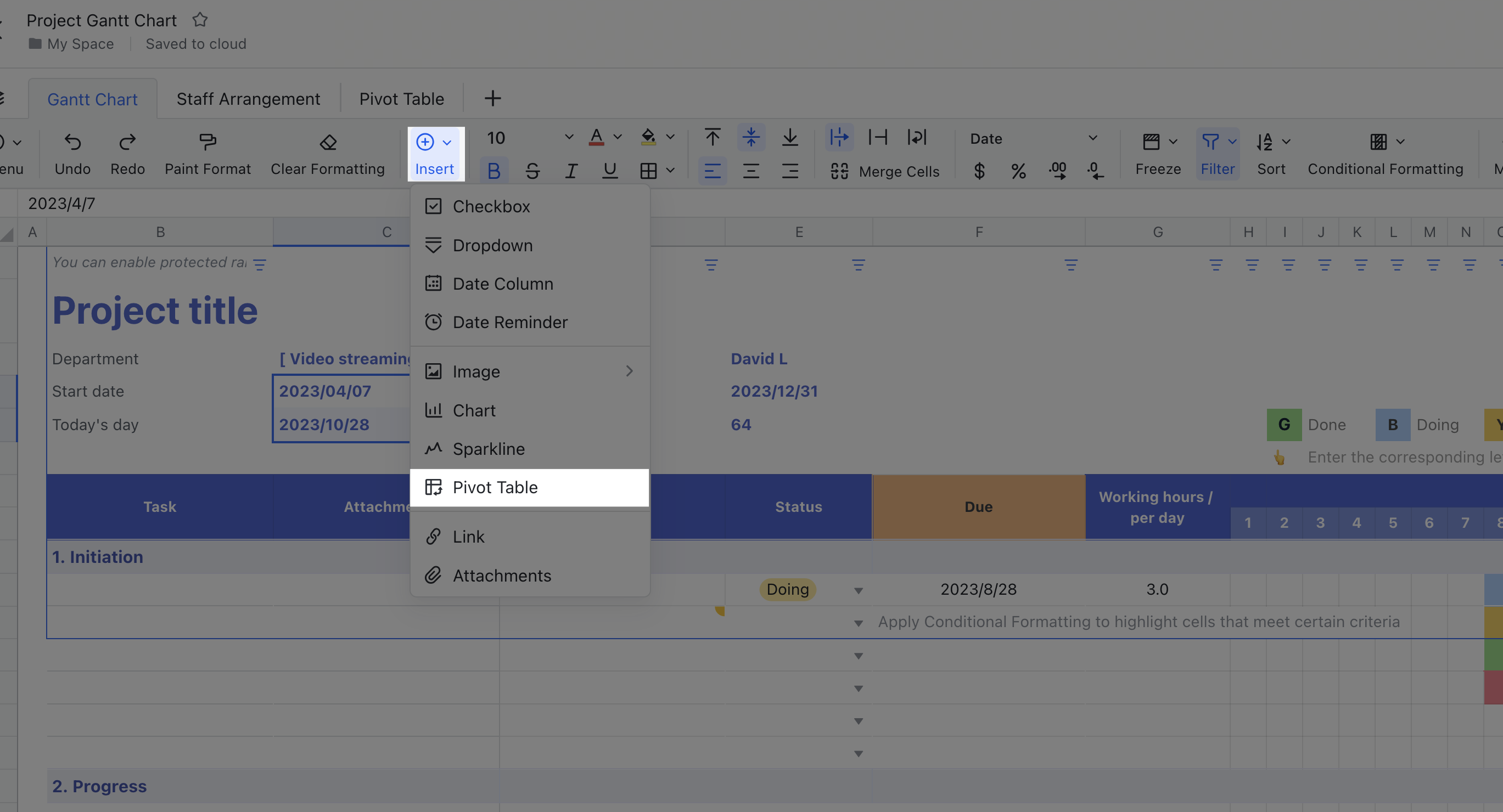Toggle bold formatting
The width and height of the screenshot is (1503, 812).
[494, 171]
